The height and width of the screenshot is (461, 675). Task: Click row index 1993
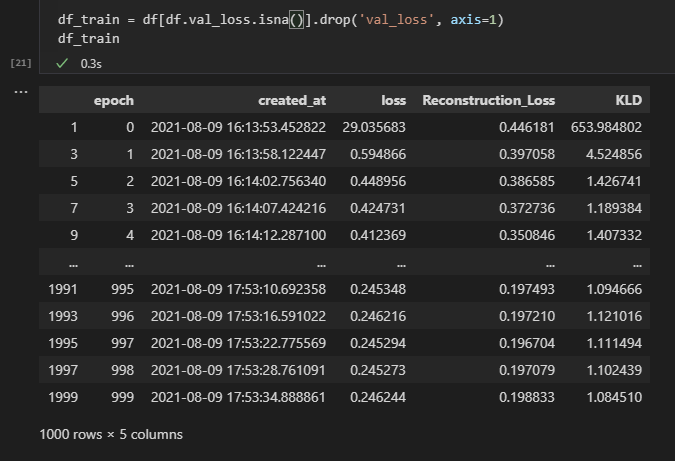pyautogui.click(x=63, y=316)
